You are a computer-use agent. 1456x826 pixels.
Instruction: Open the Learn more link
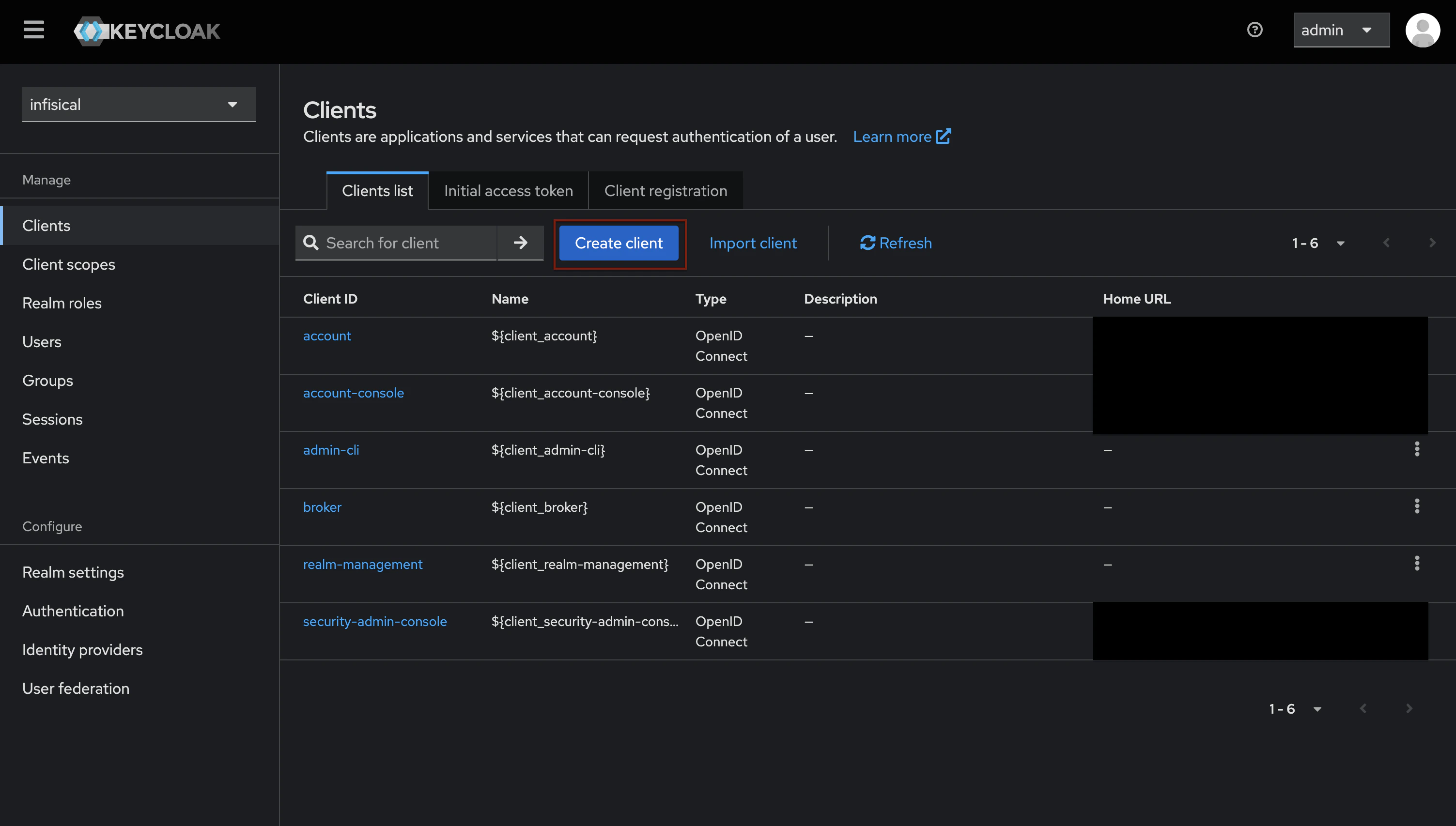point(901,137)
